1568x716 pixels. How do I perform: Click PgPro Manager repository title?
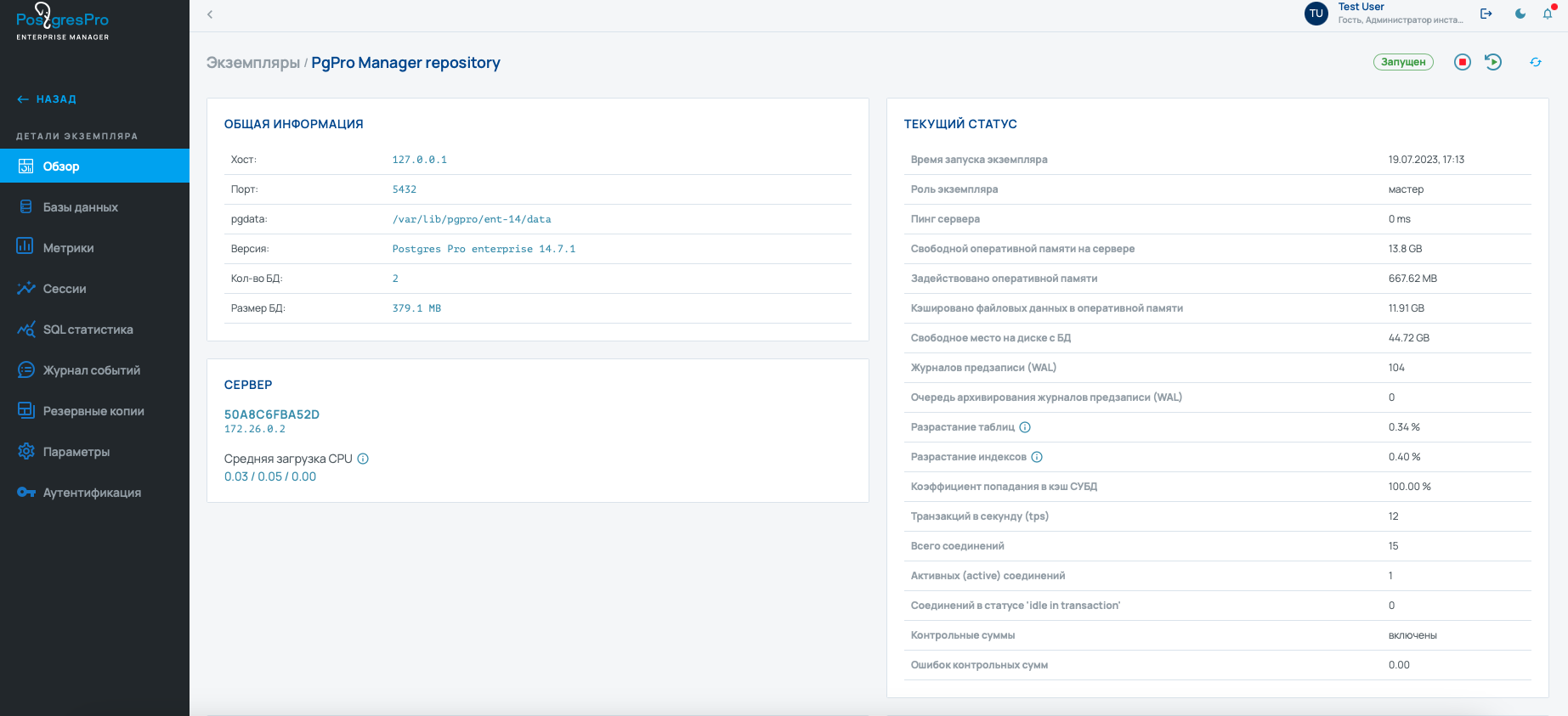(x=405, y=63)
